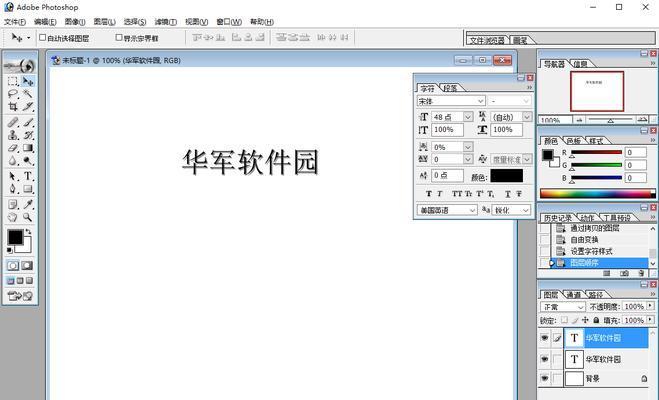The height and width of the screenshot is (400, 659).
Task: Switch to the 通道 tab
Action: click(573, 295)
